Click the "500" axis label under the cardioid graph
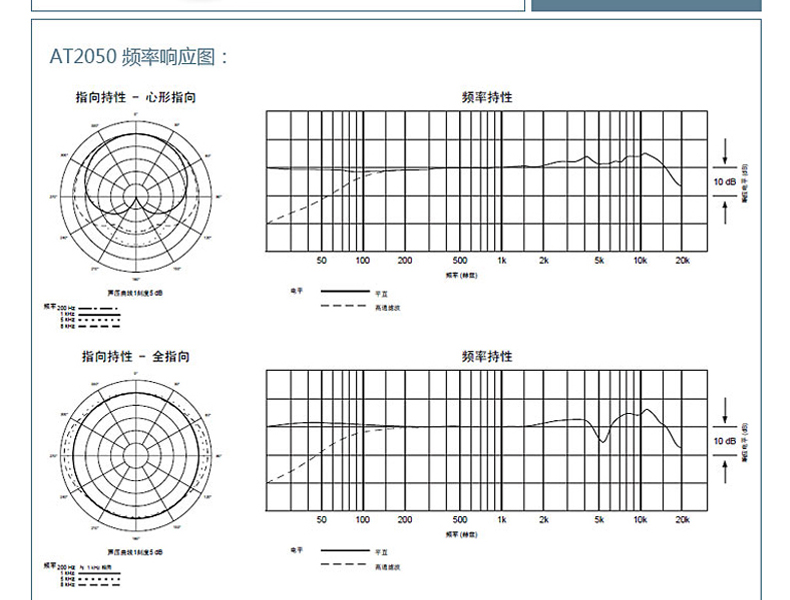This screenshot has width=790, height=600. (459, 260)
